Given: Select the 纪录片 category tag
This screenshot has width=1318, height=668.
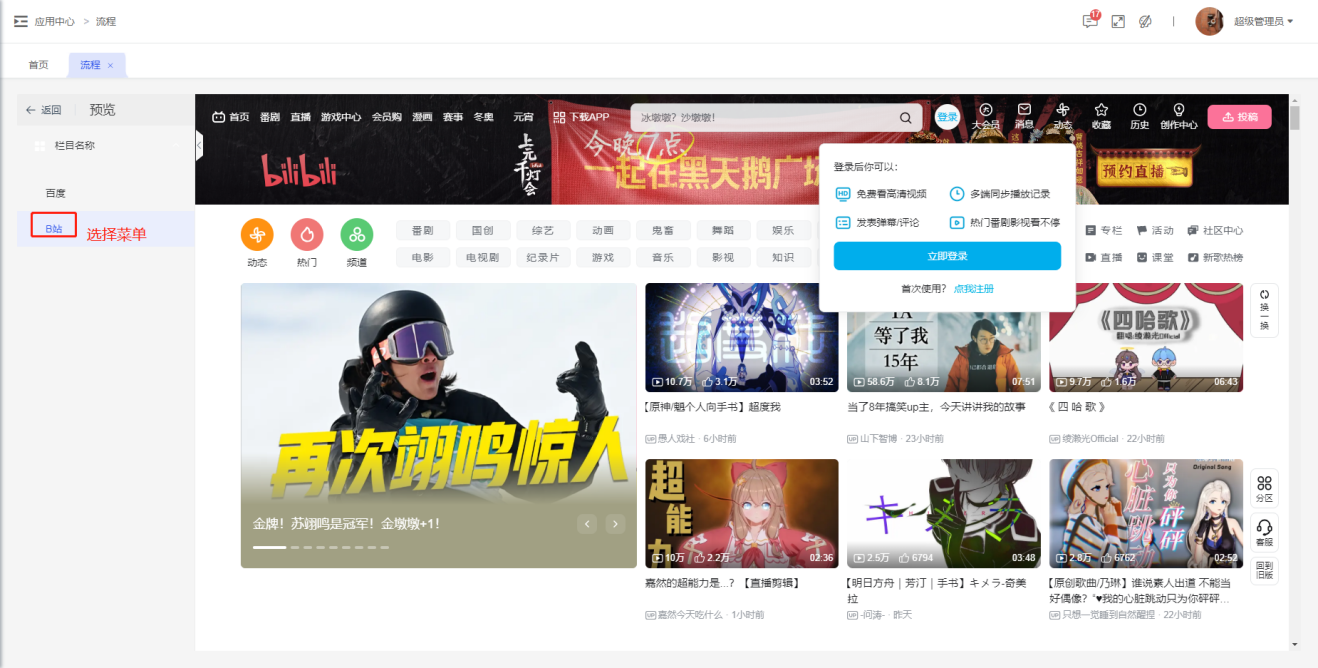Looking at the screenshot, I should pos(542,257).
